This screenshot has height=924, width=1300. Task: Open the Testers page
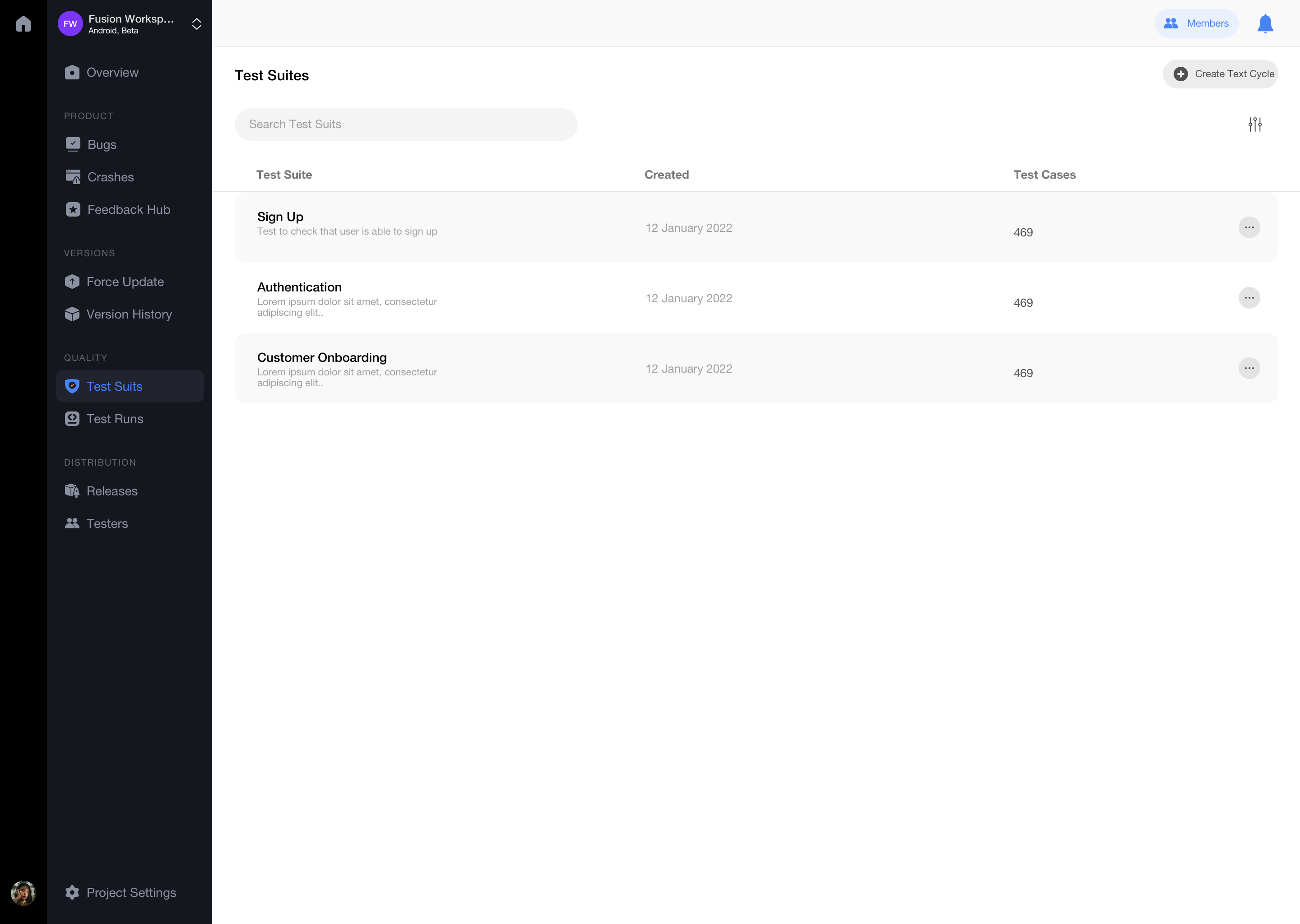coord(107,523)
